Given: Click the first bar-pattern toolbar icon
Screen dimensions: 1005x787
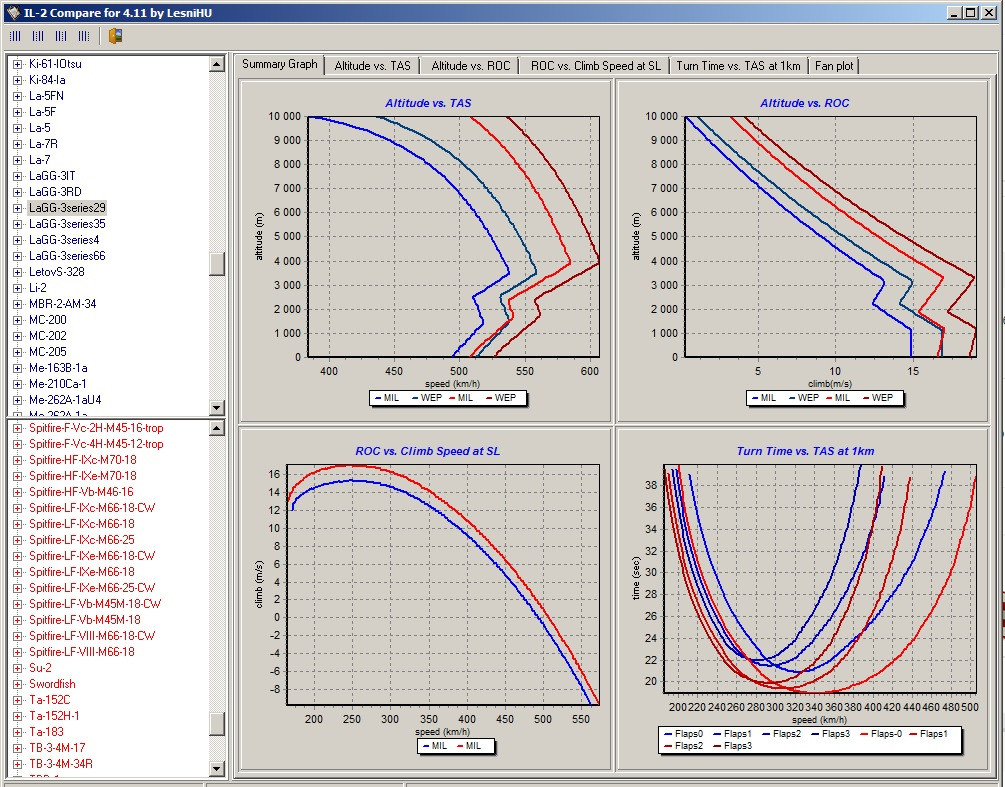Looking at the screenshot, I should [x=15, y=36].
